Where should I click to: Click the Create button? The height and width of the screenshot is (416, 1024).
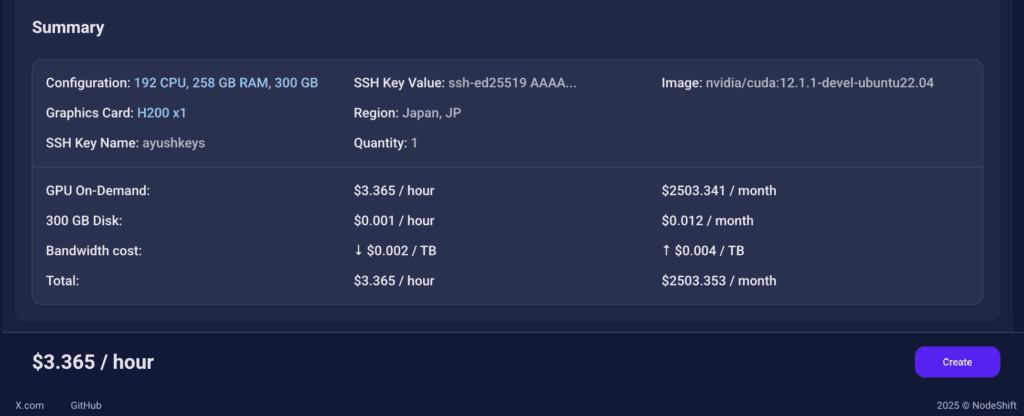(x=956, y=362)
